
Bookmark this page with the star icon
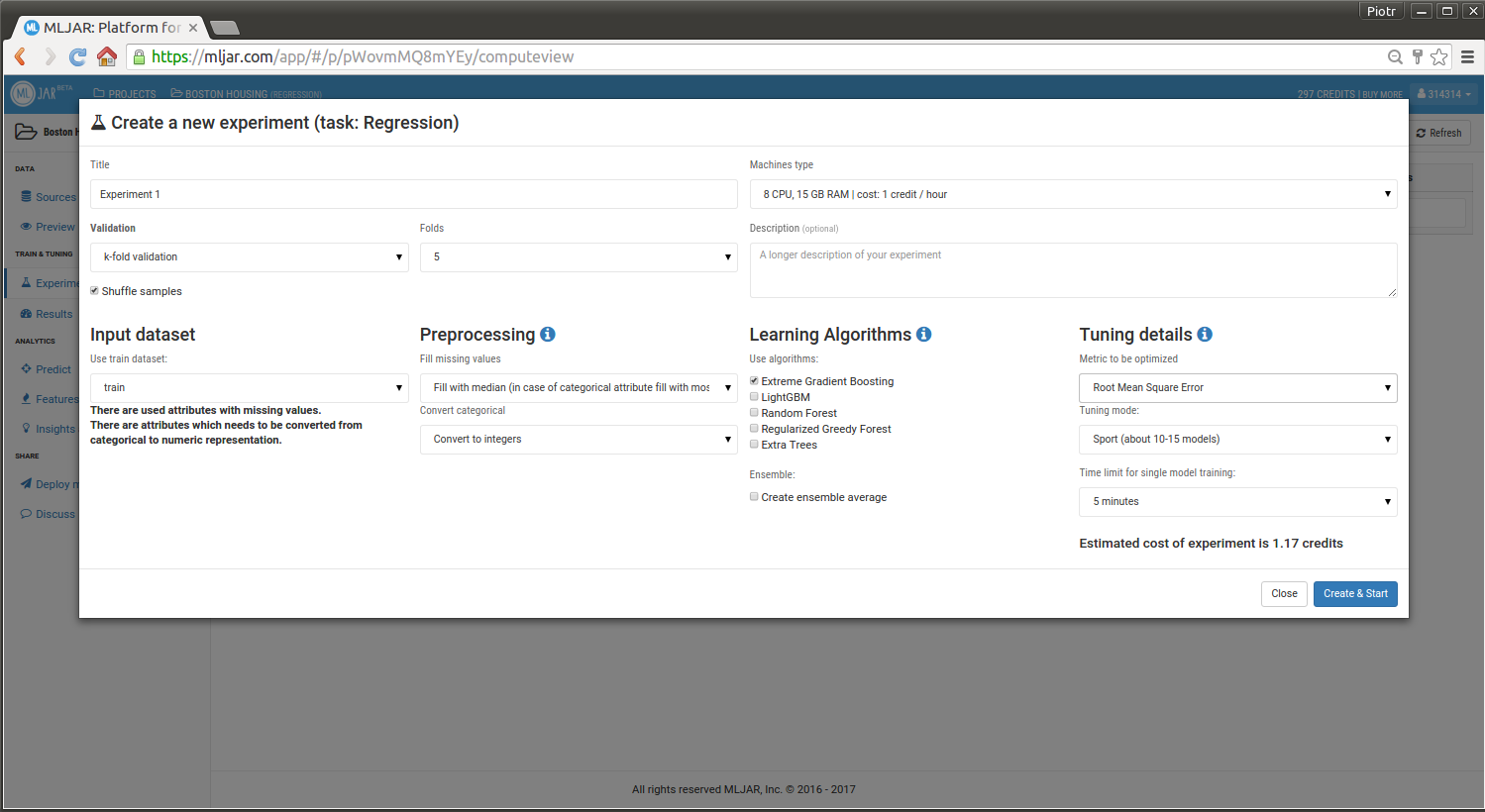1439,56
